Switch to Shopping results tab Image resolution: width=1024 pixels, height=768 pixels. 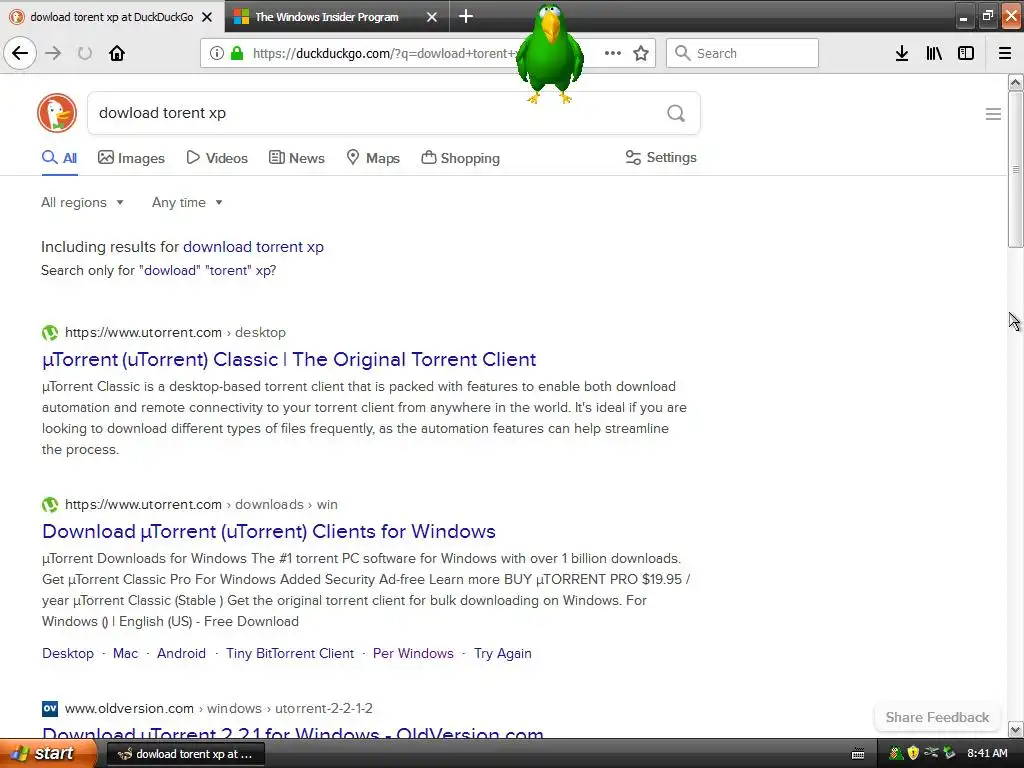click(460, 158)
